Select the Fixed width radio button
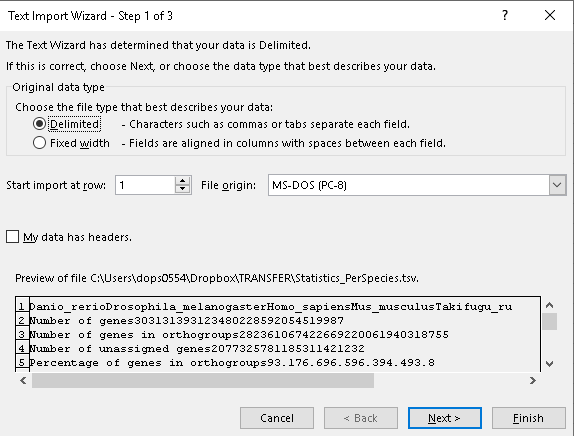Viewport: 574px width, 436px height. 39,143
